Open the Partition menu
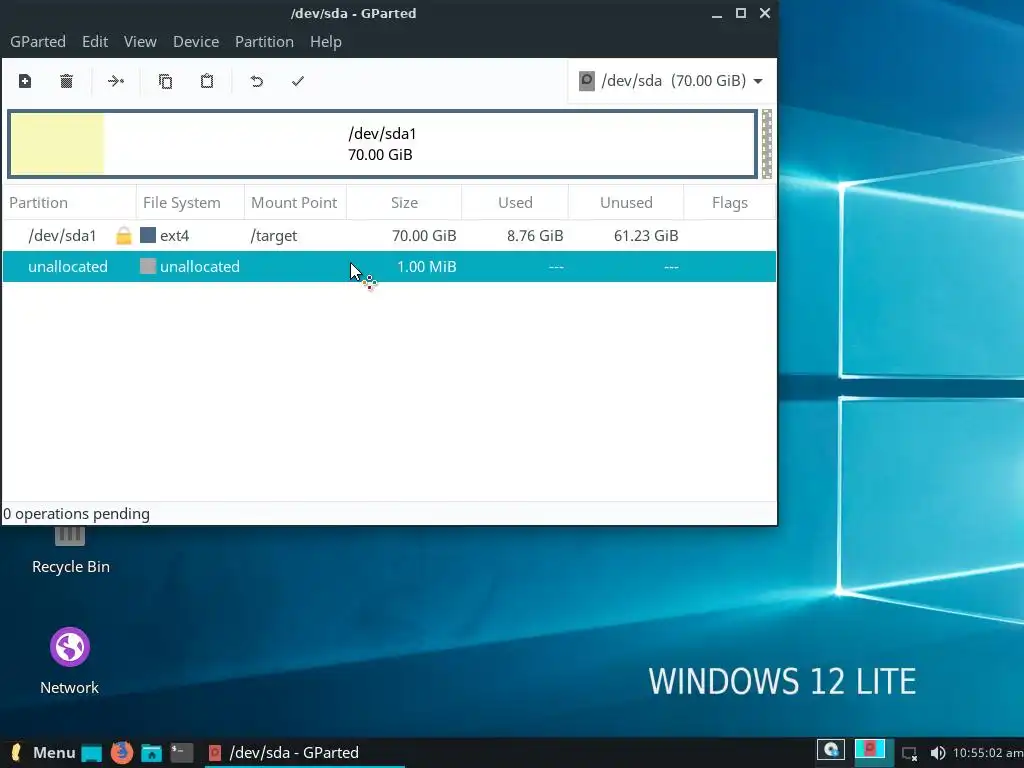Screen dimensions: 1024x768 (264, 42)
